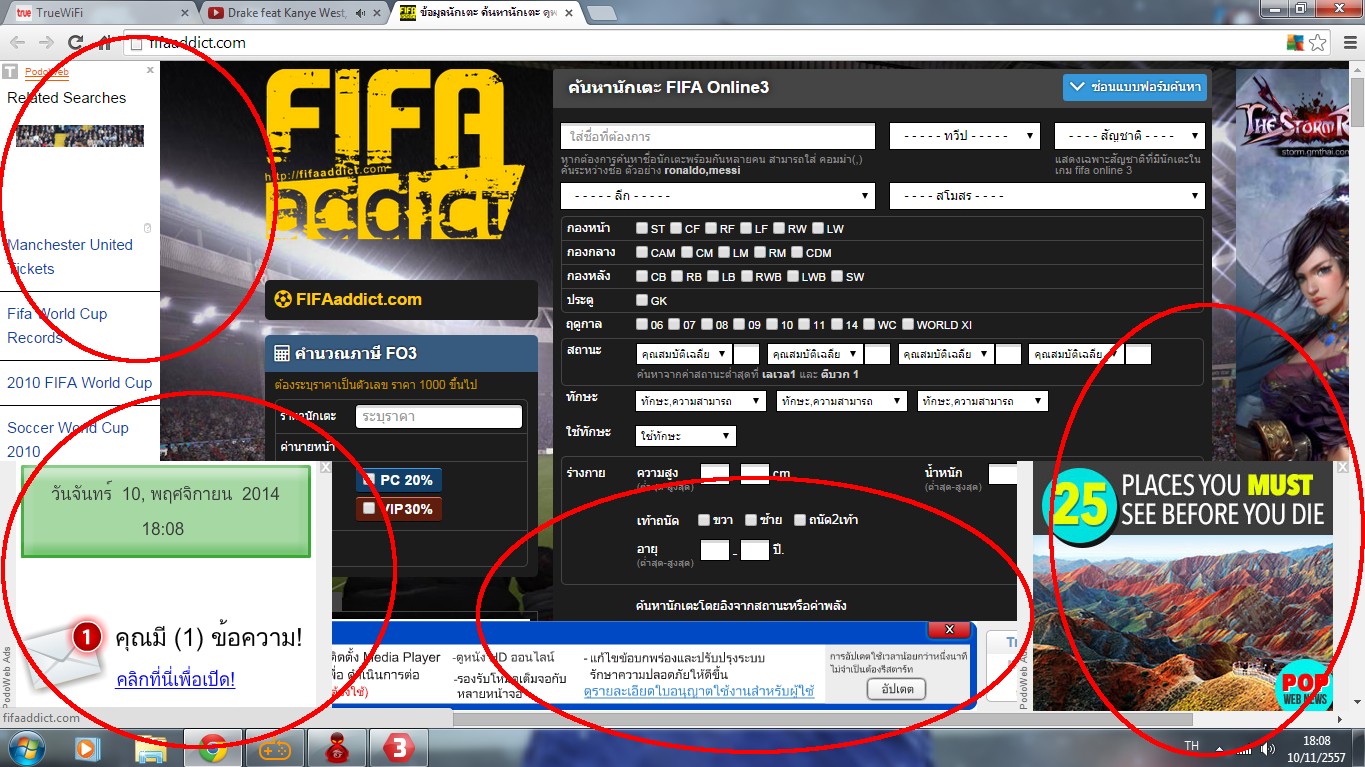Open the 2010 FIFA World Cup link
The height and width of the screenshot is (767, 1365).
point(80,383)
